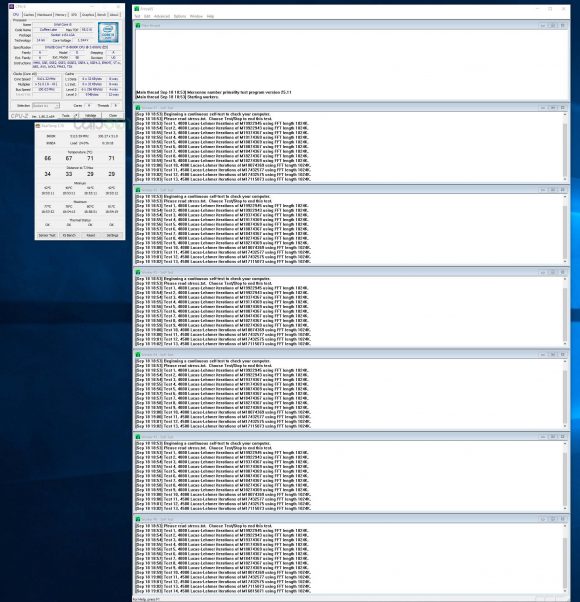Screen dimensions: 580x602
Task: Minimize the Main thread child window
Action: click(x=543, y=25)
